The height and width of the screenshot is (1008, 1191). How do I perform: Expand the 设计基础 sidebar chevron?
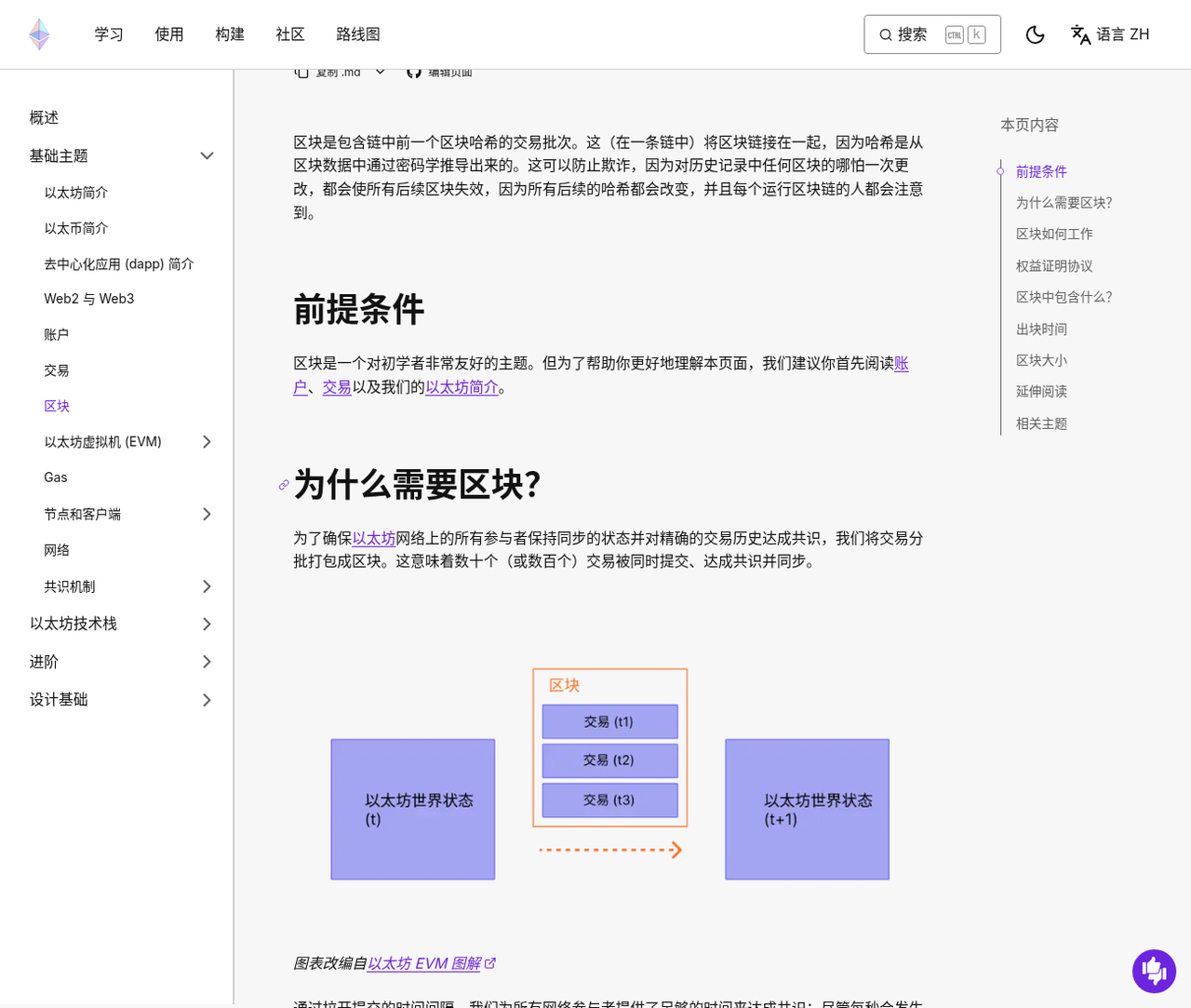tap(207, 700)
